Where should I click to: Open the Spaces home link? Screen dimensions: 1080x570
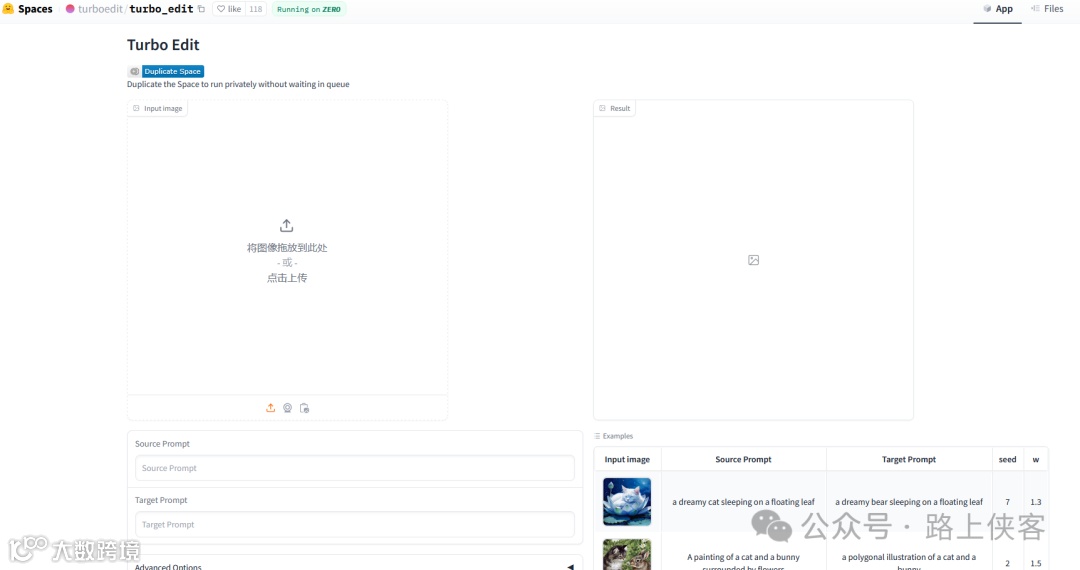[x=35, y=9]
